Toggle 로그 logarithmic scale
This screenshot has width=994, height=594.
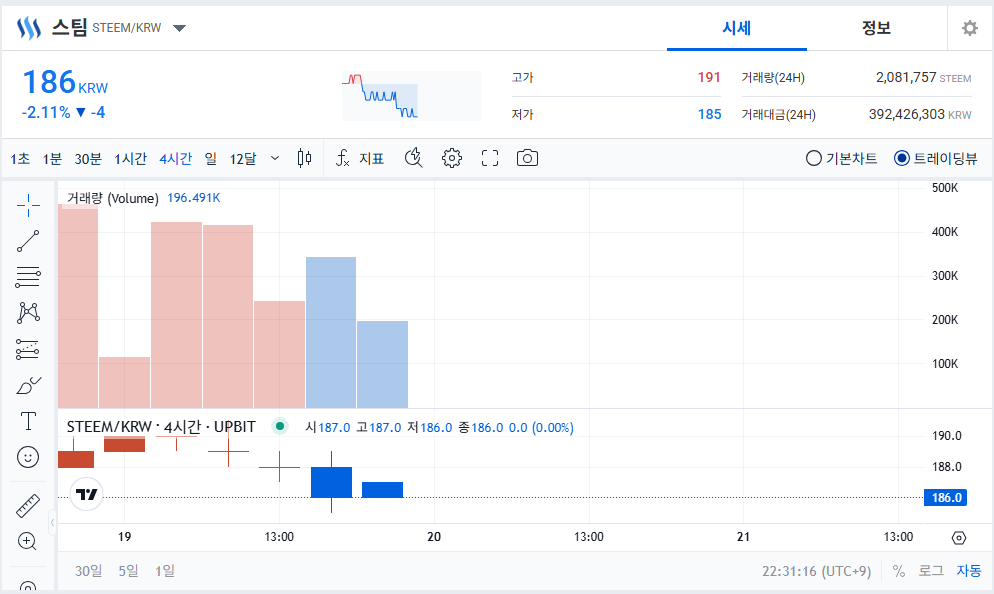coord(931,571)
